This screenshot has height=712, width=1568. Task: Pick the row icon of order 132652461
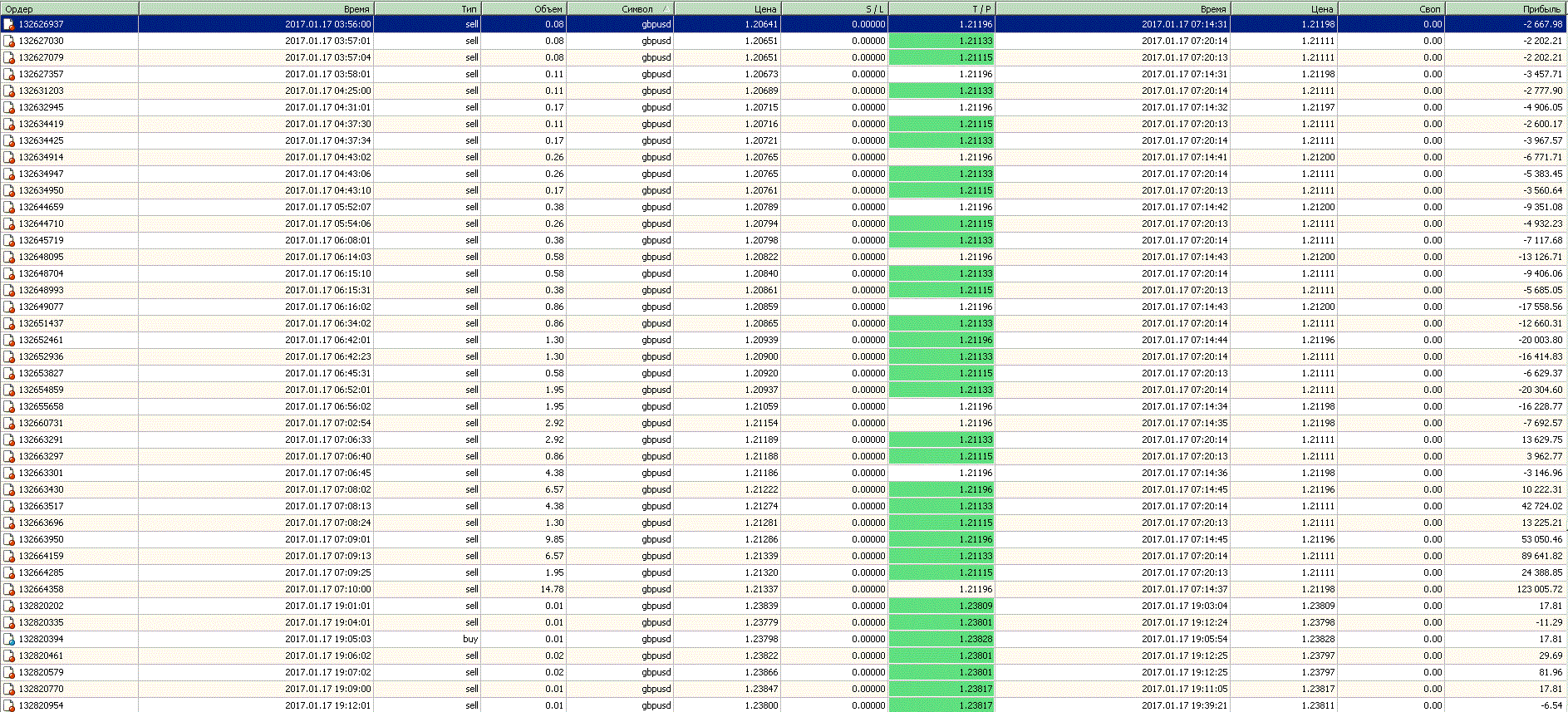click(x=9, y=340)
